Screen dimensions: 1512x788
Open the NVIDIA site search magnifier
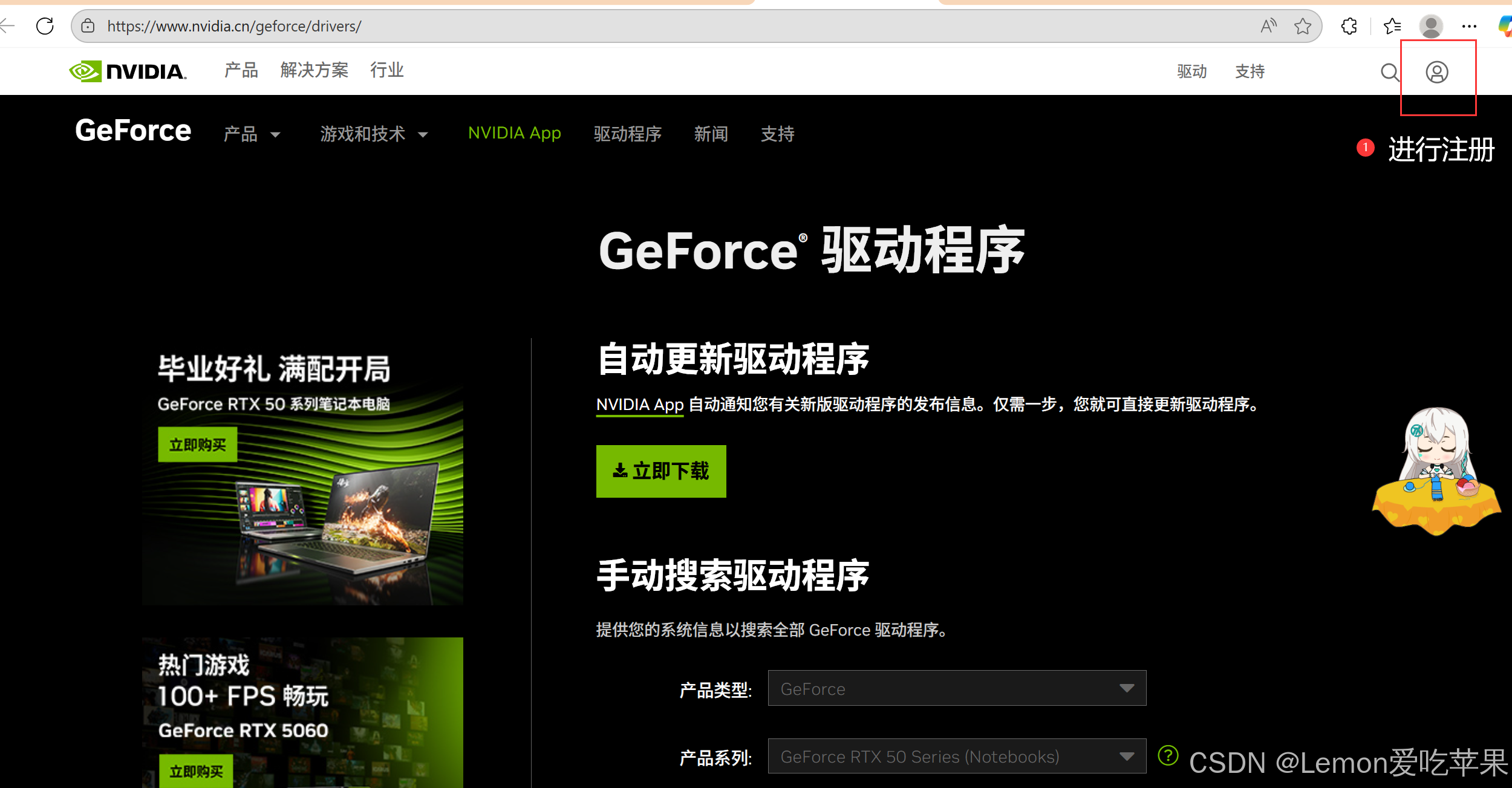tap(1390, 73)
